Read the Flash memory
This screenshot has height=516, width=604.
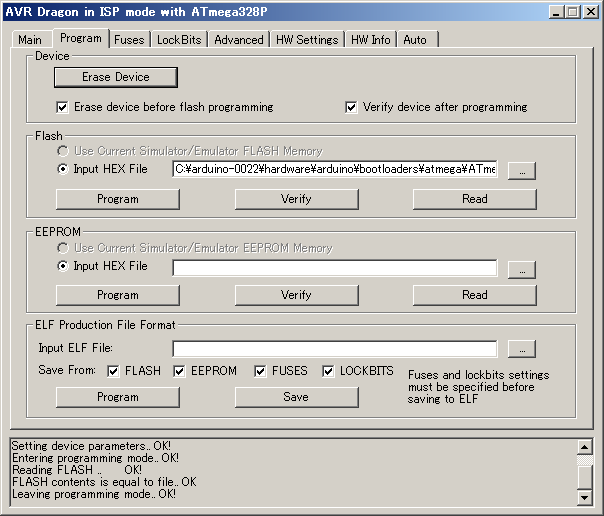tap(475, 199)
